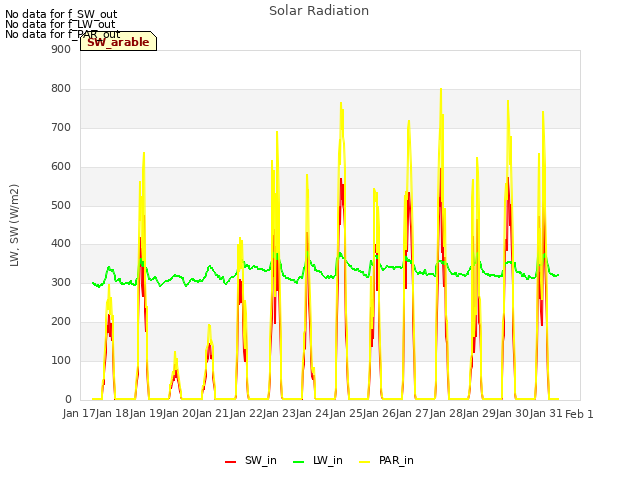Click the 900 y-axis tick label

coord(61,50)
